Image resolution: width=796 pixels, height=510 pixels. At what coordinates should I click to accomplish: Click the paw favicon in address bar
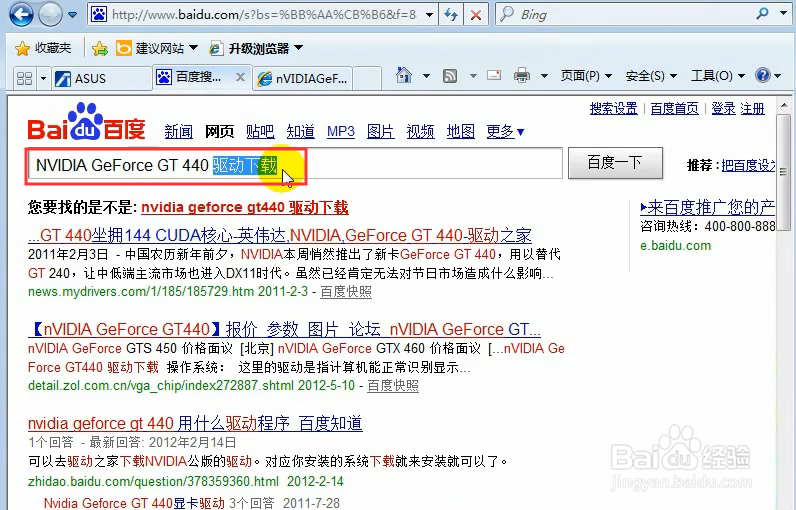99,14
